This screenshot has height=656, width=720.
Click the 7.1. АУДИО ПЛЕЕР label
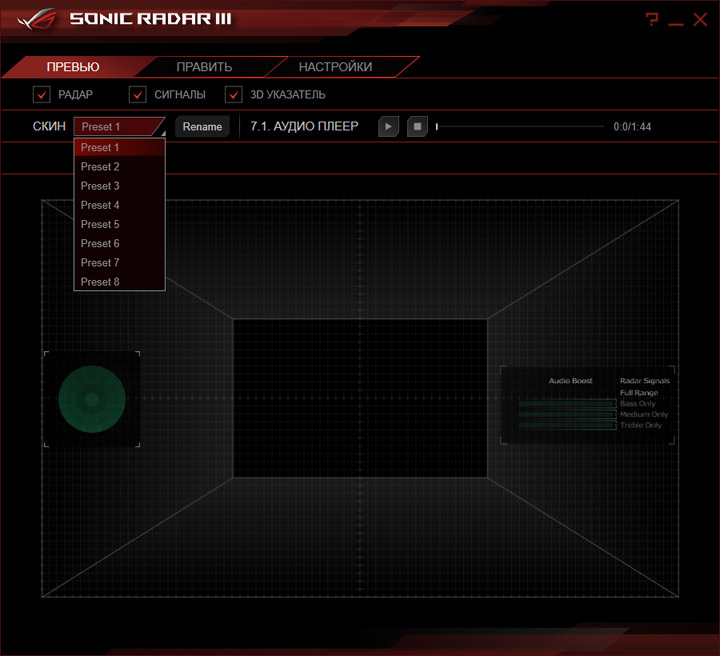pos(304,127)
